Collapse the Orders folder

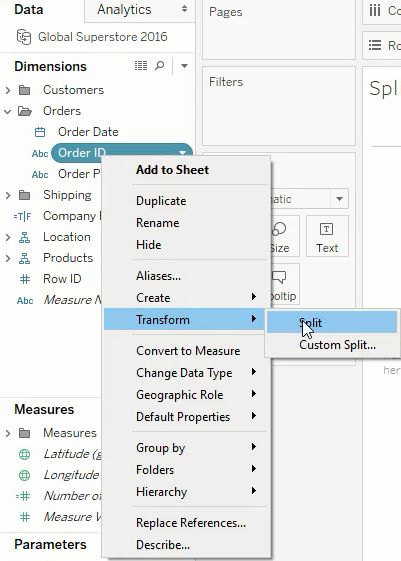[8, 111]
